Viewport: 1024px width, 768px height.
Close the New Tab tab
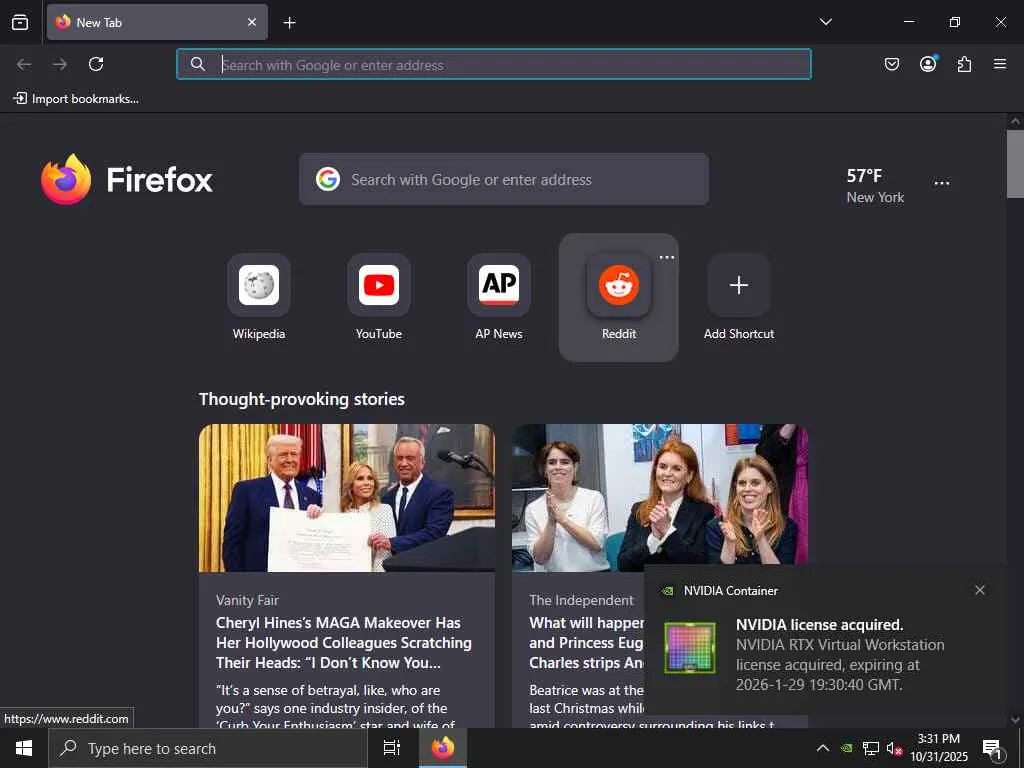click(x=252, y=22)
